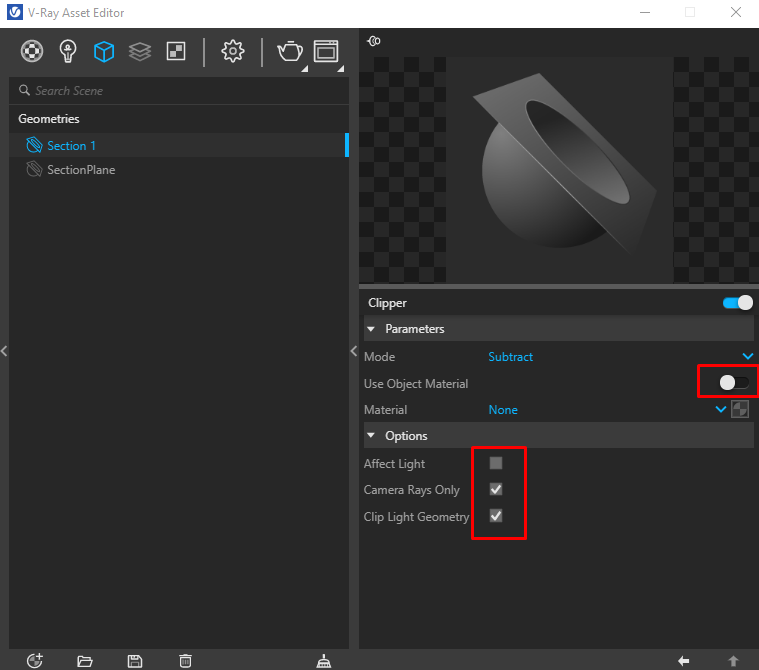Screen dimensions: 759x670
Task: Click the clipper preview thumbnail
Action: pyautogui.click(x=559, y=170)
